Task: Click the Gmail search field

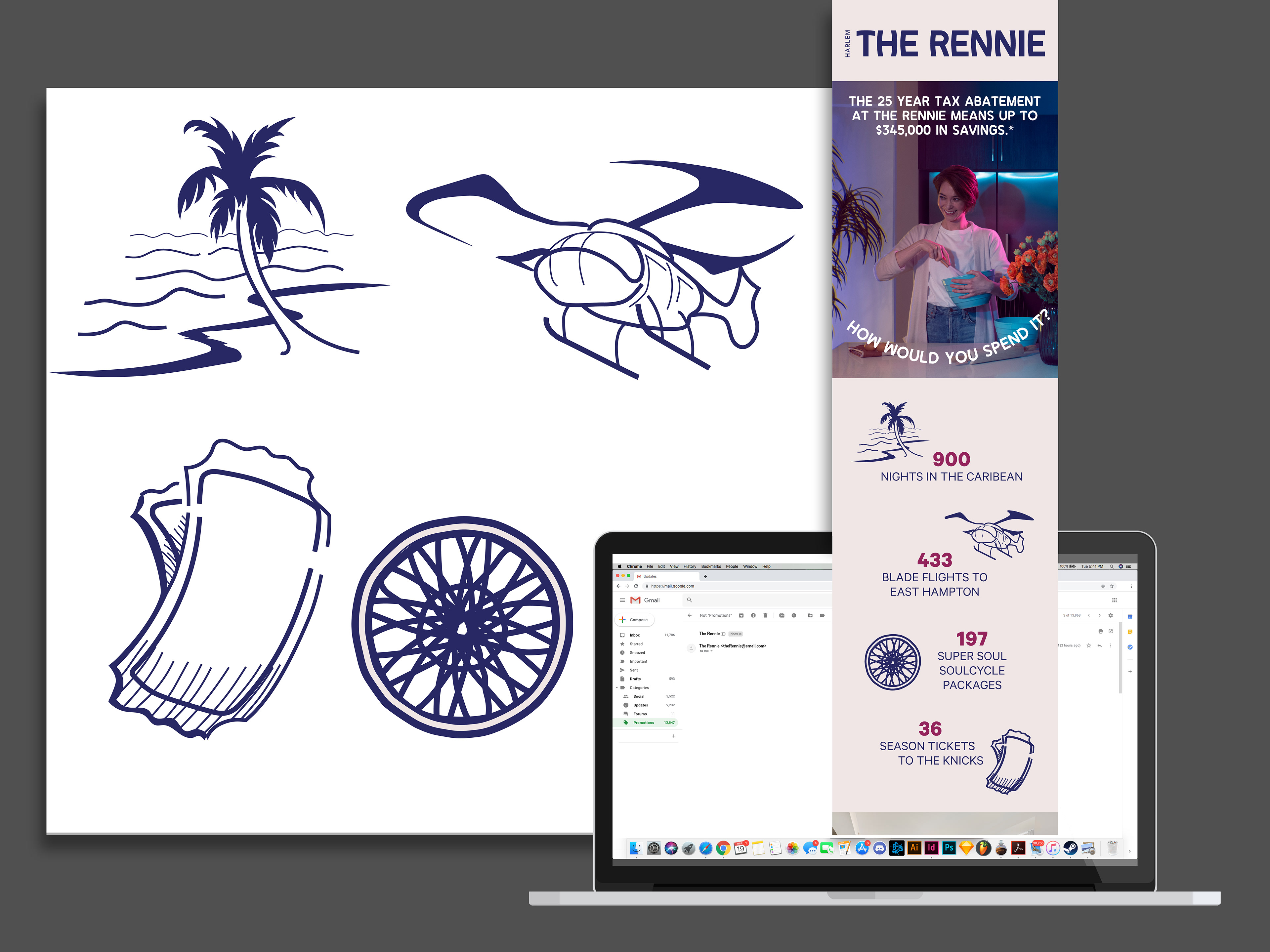Action: tap(758, 600)
